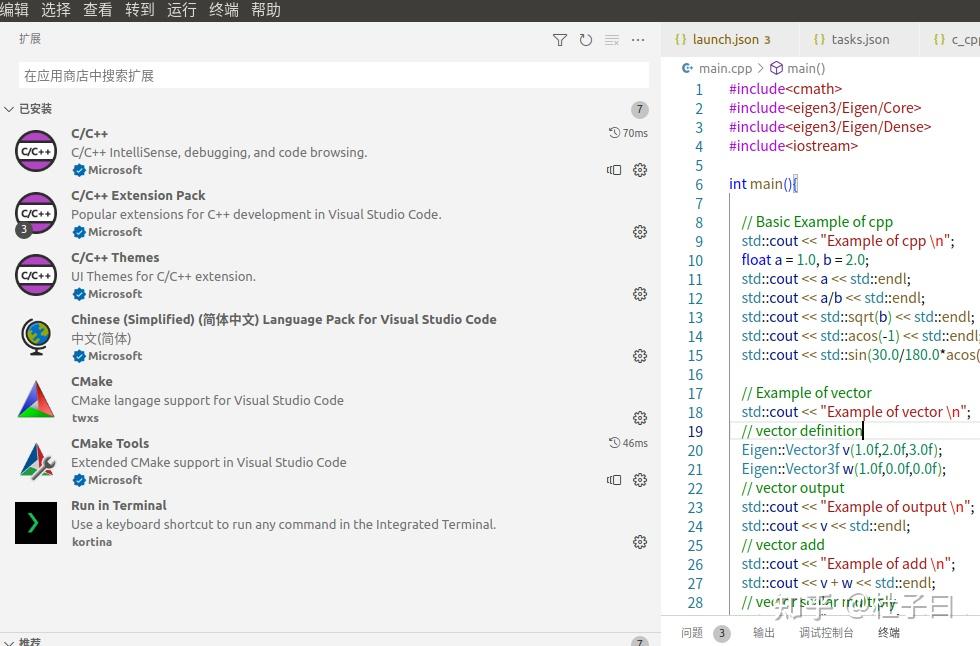The width and height of the screenshot is (980, 646).
Task: Click '#include<iostream>' line
Action: 793,146
